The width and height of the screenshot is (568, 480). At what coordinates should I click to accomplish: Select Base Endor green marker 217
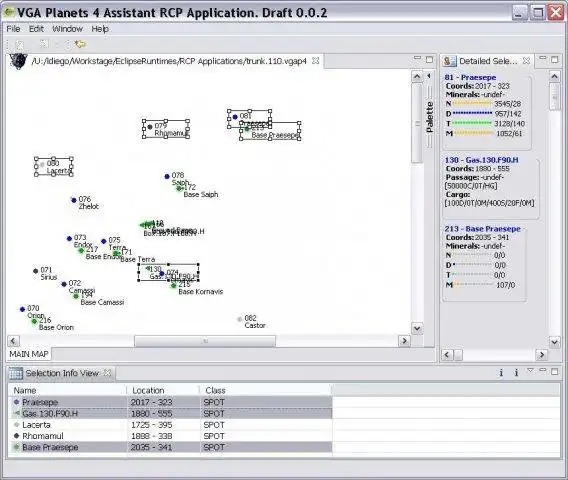(81, 250)
